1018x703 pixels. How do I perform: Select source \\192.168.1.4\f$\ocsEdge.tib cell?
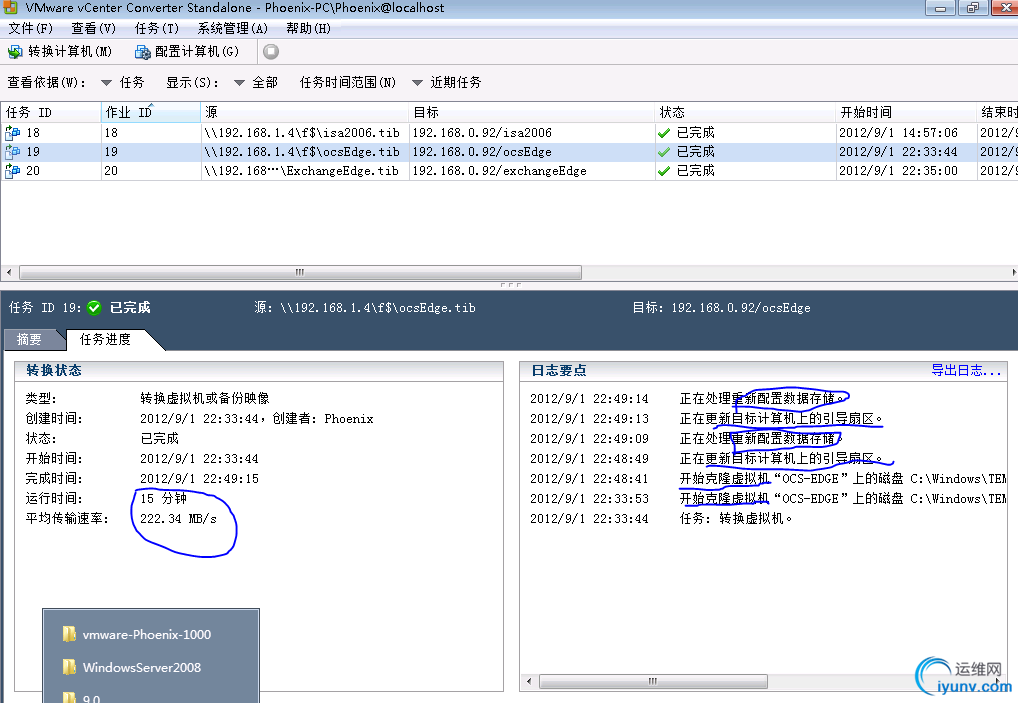[305, 152]
